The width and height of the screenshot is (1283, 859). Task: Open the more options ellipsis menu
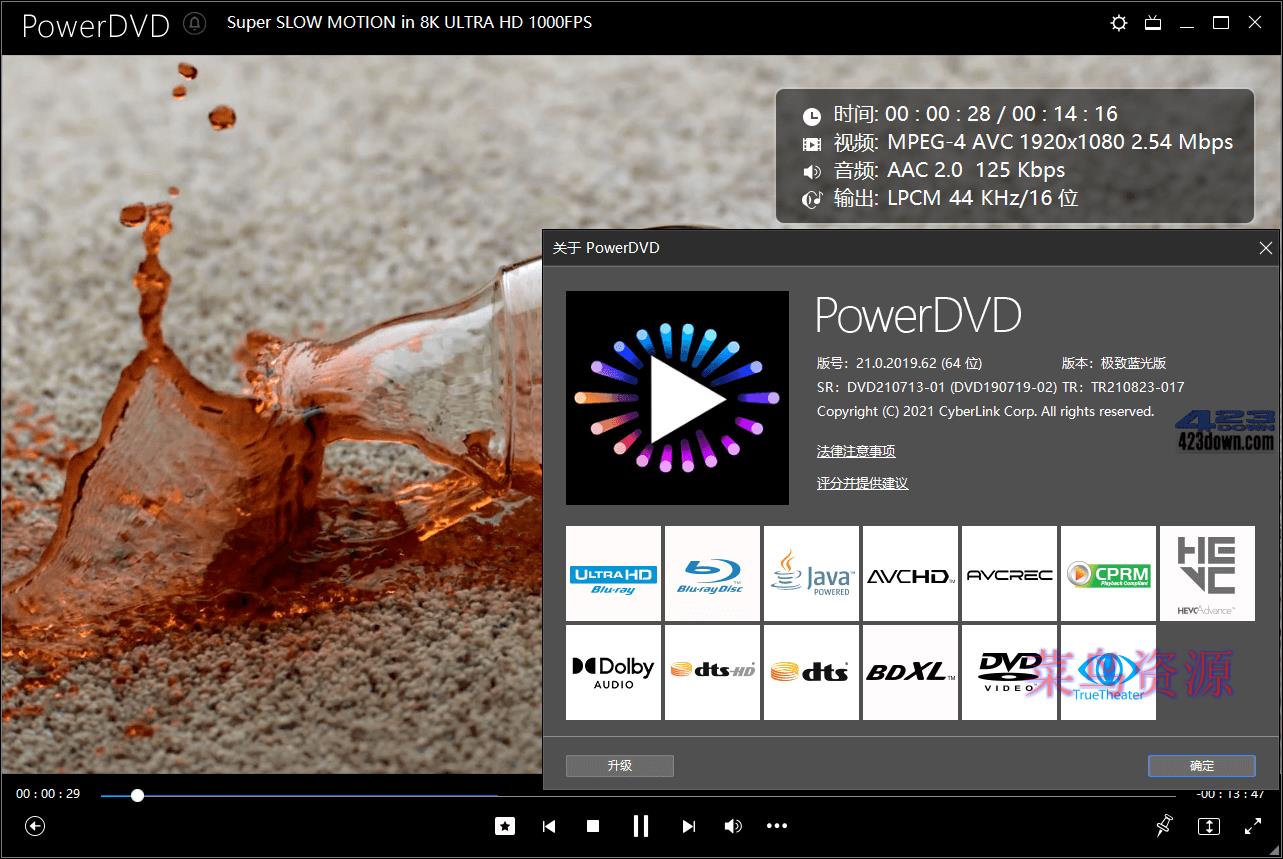point(777,826)
